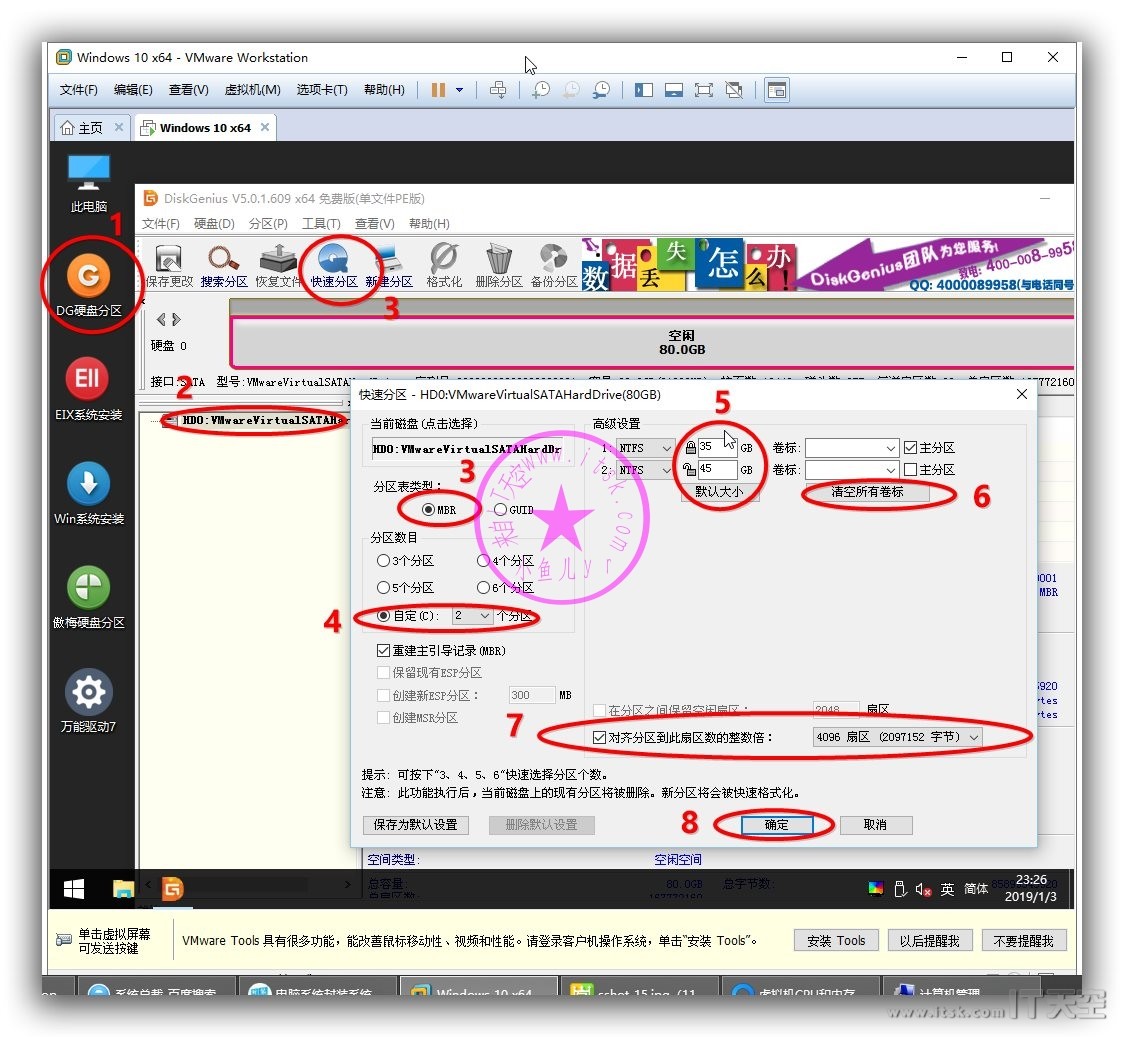1124x1037 pixels.
Task: Click VMware send Ctrl+Alt+Del icon
Action: [497, 90]
